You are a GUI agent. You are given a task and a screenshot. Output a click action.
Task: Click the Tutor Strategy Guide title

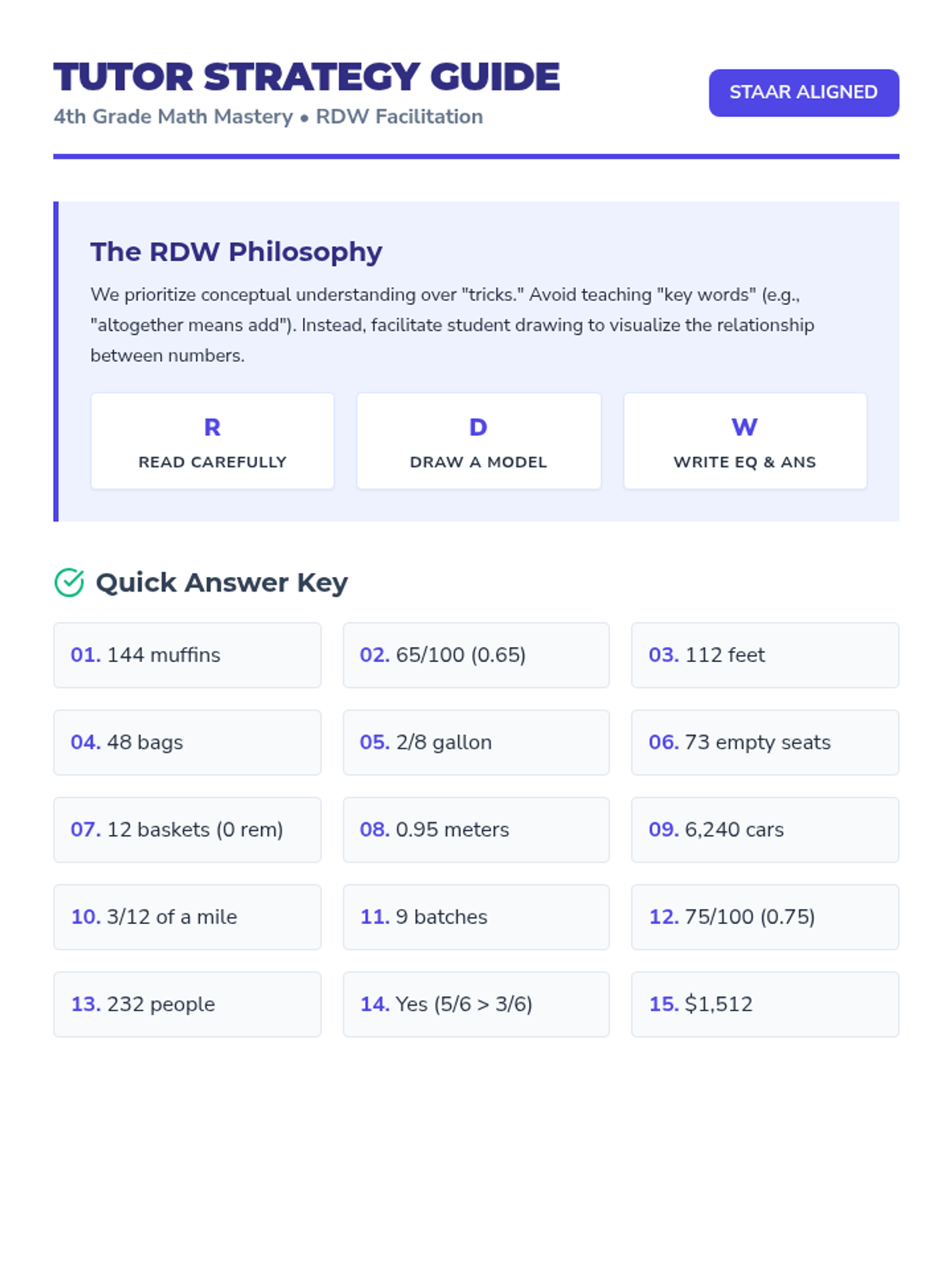306,78
